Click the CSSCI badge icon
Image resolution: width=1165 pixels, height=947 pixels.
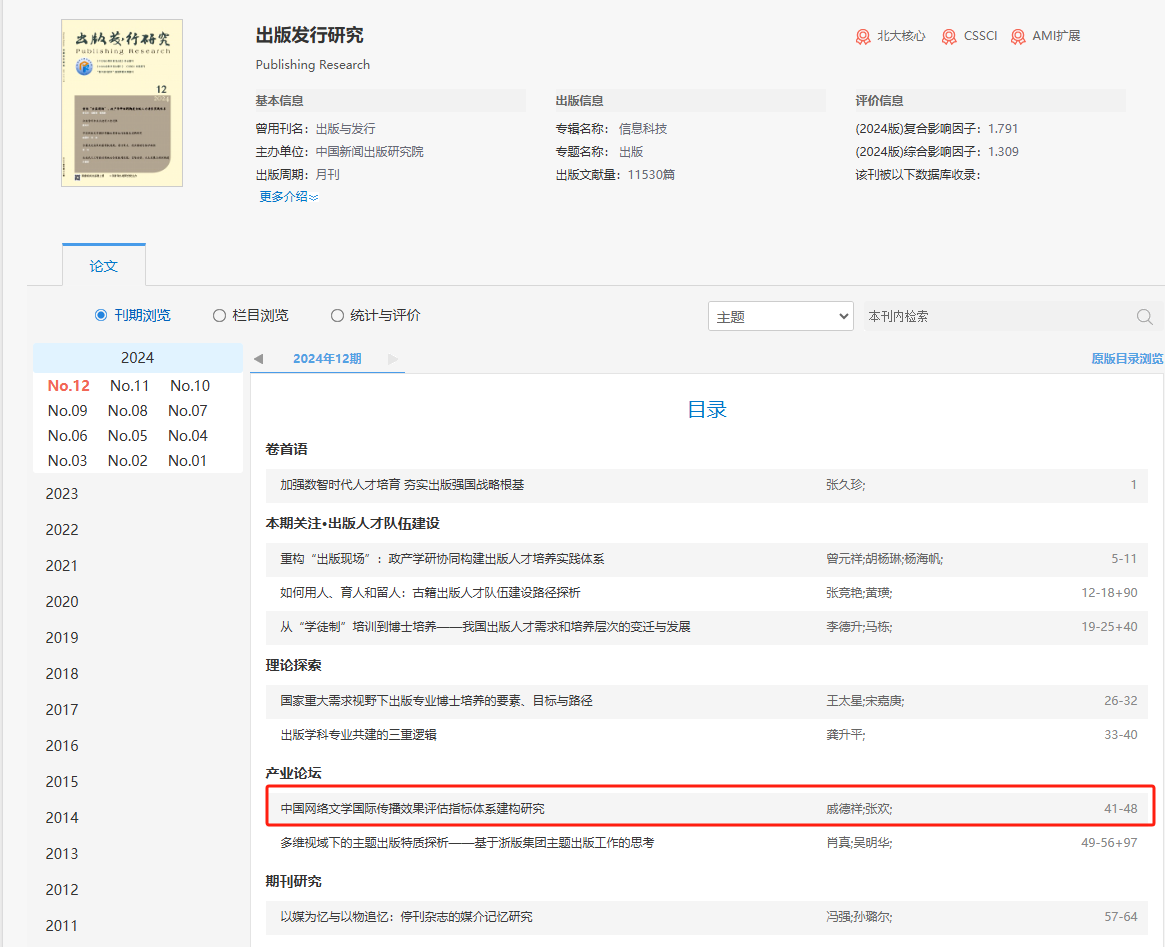pos(949,37)
